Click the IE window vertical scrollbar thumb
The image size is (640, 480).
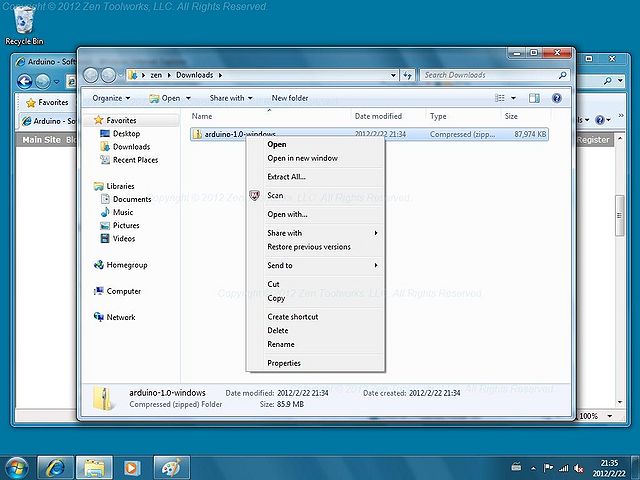pos(620,215)
